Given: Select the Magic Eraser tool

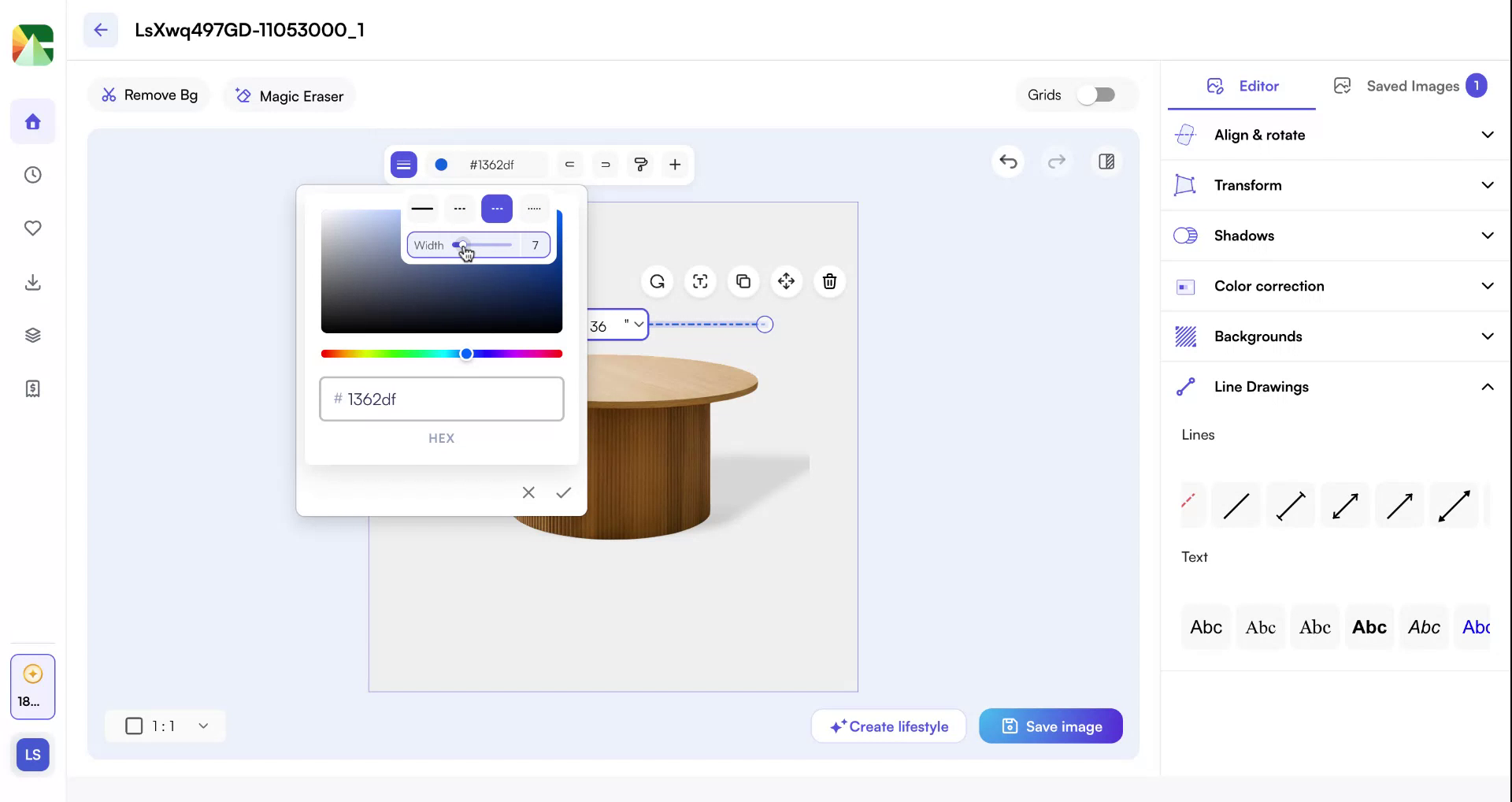Looking at the screenshot, I should pos(289,95).
